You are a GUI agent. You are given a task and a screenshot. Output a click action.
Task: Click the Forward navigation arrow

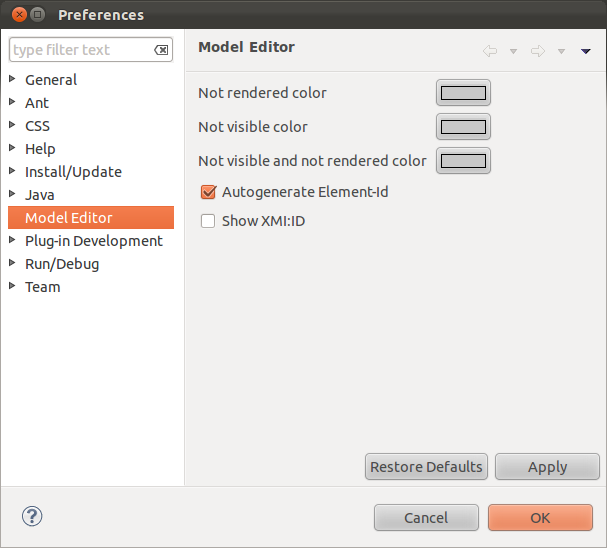(537, 51)
